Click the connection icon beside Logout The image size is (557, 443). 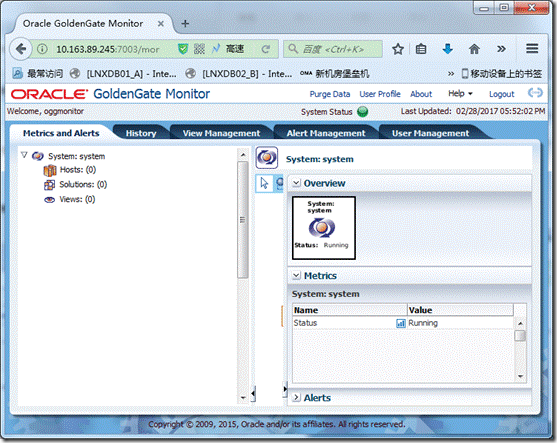(535, 93)
